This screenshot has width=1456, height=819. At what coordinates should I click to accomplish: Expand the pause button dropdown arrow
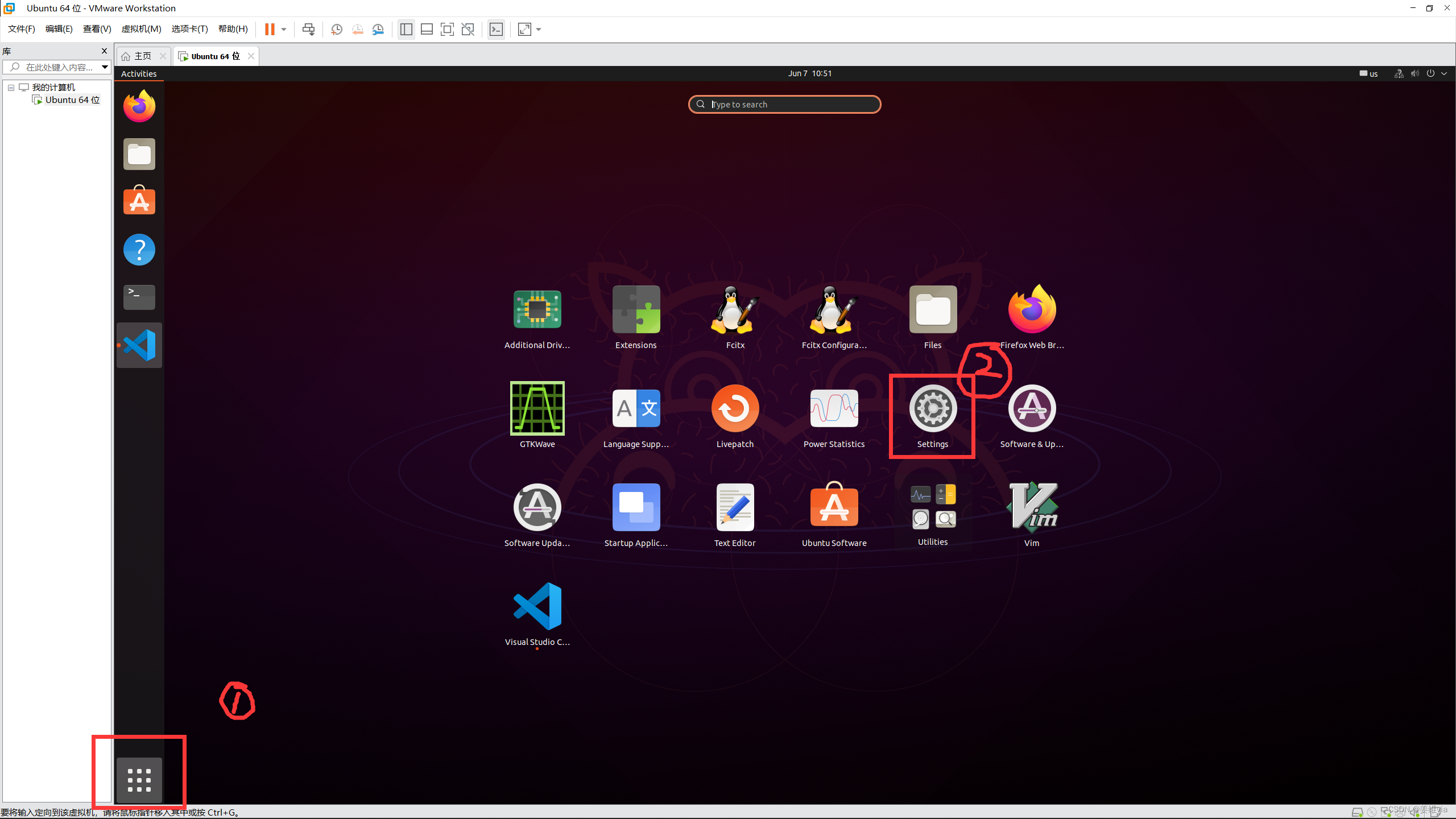284,30
